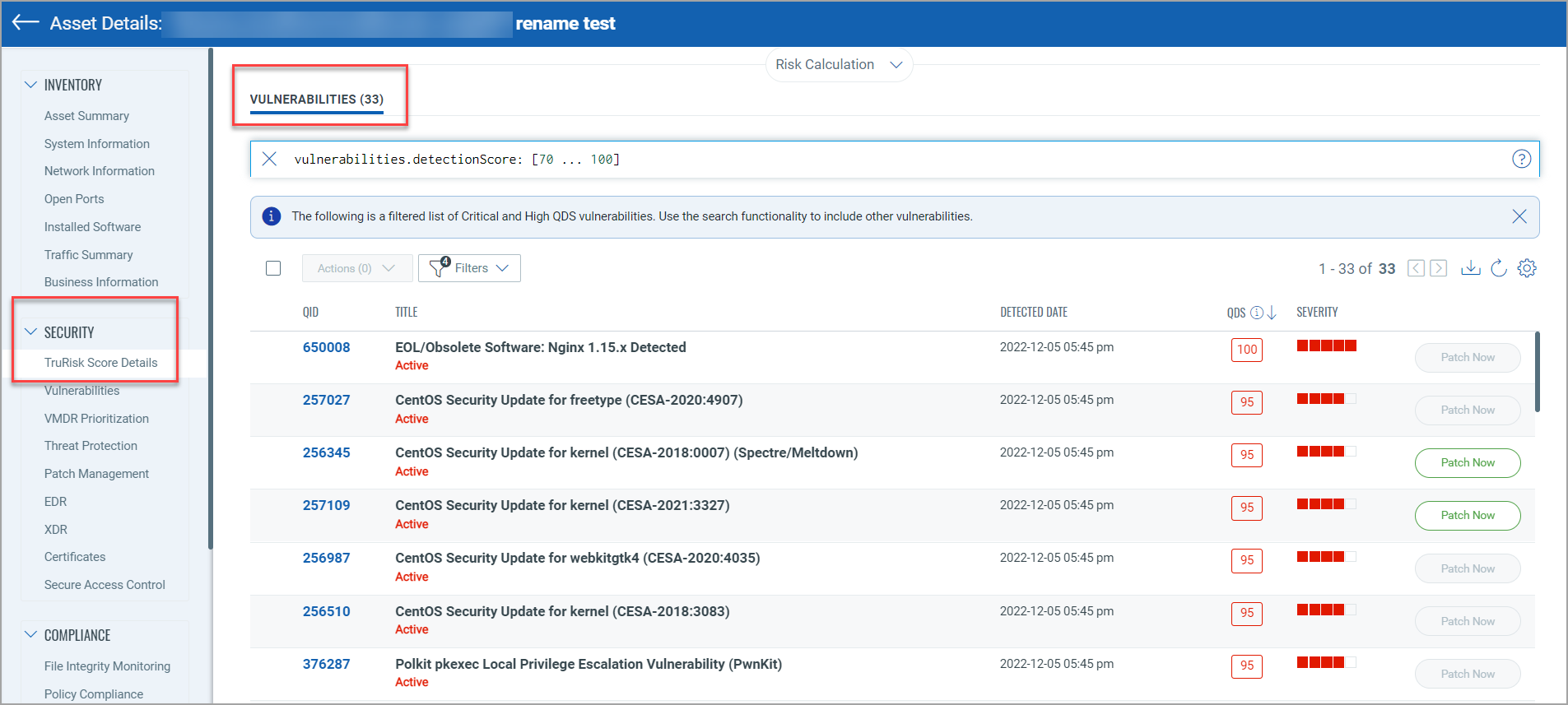1568x705 pixels.
Task: Collapse the INVENTORY section
Action: [x=31, y=85]
